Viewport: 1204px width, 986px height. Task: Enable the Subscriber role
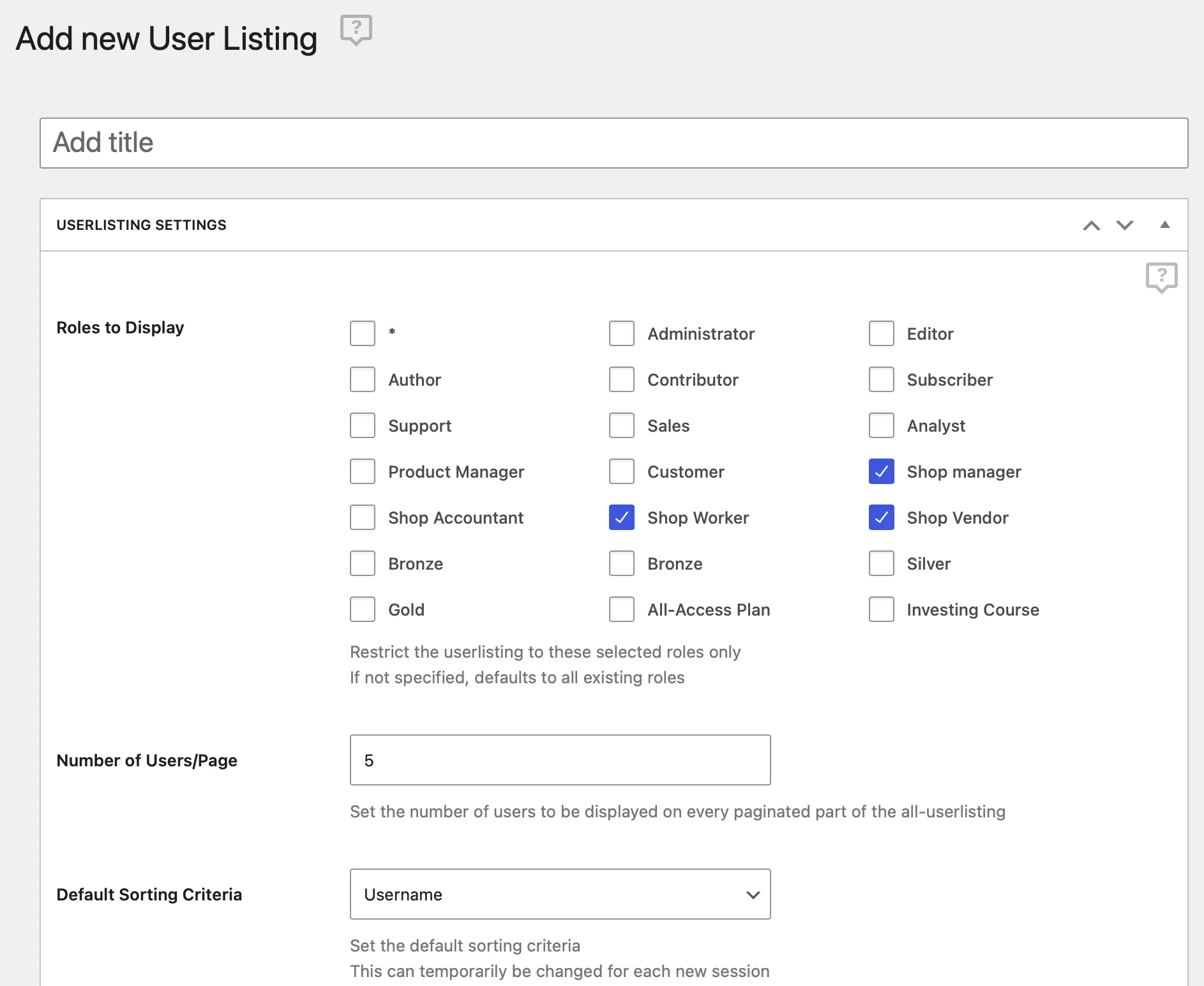pos(882,379)
